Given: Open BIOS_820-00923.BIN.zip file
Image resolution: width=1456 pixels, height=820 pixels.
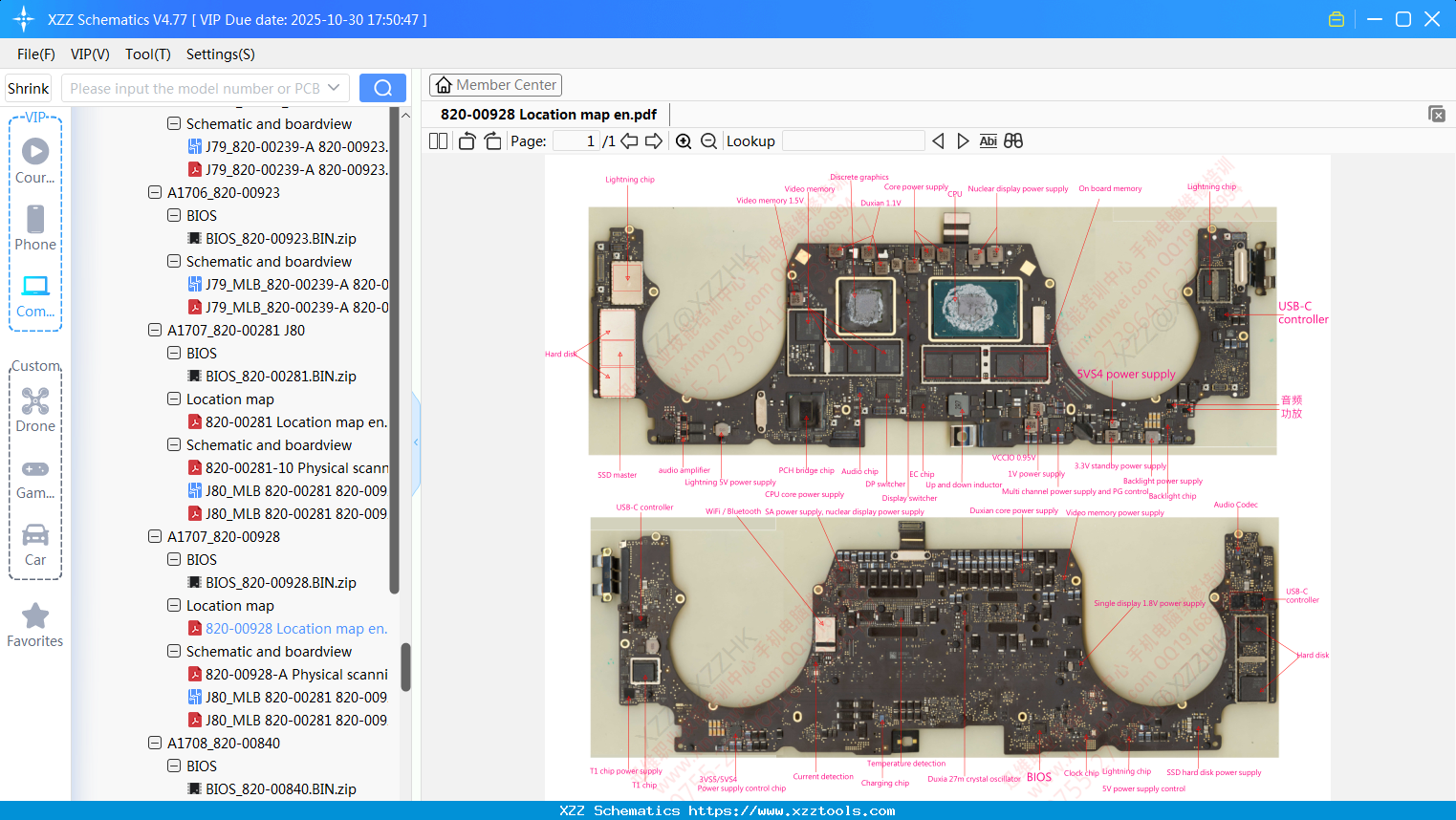Looking at the screenshot, I should pyautogui.click(x=281, y=239).
